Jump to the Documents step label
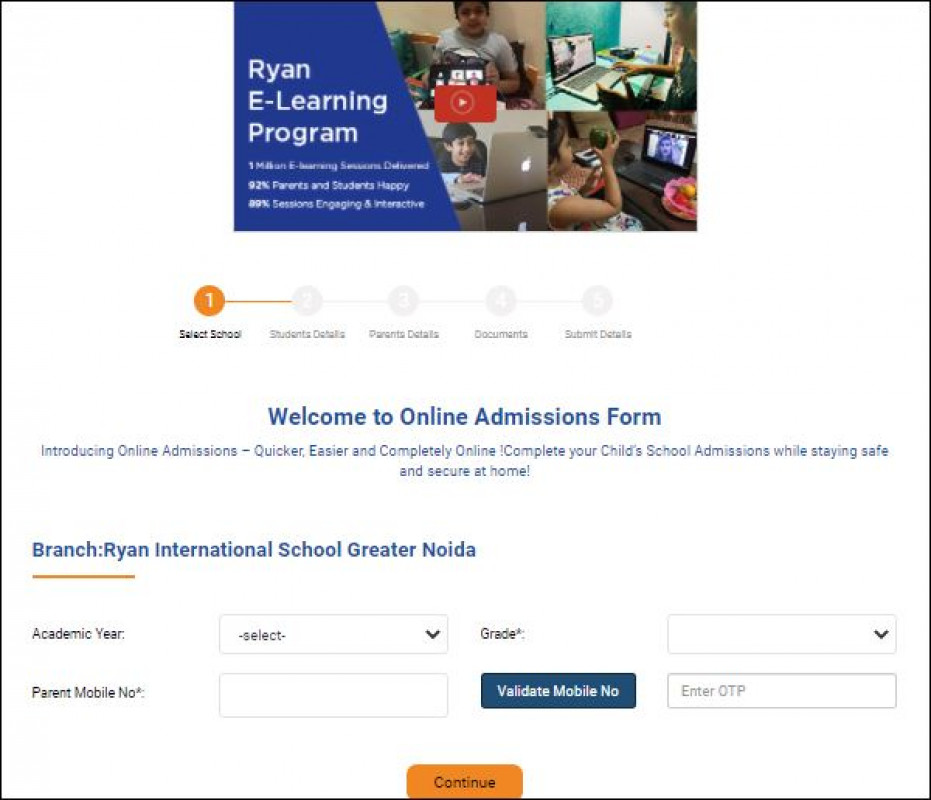Viewport: 931px width, 800px height. coord(500,334)
